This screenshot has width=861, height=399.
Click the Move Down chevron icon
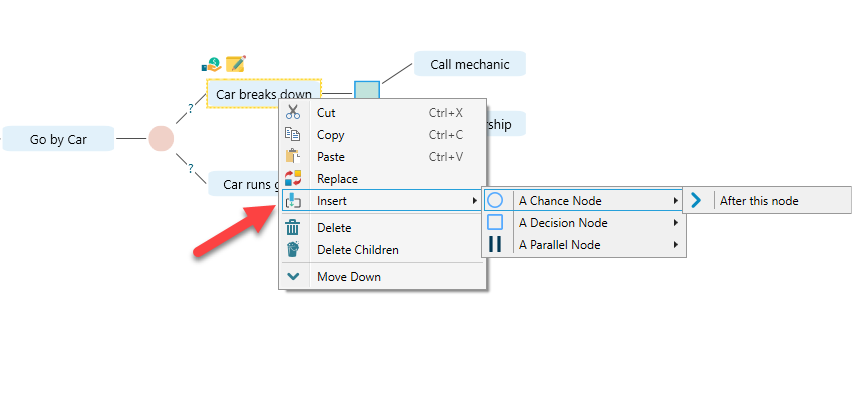point(293,277)
